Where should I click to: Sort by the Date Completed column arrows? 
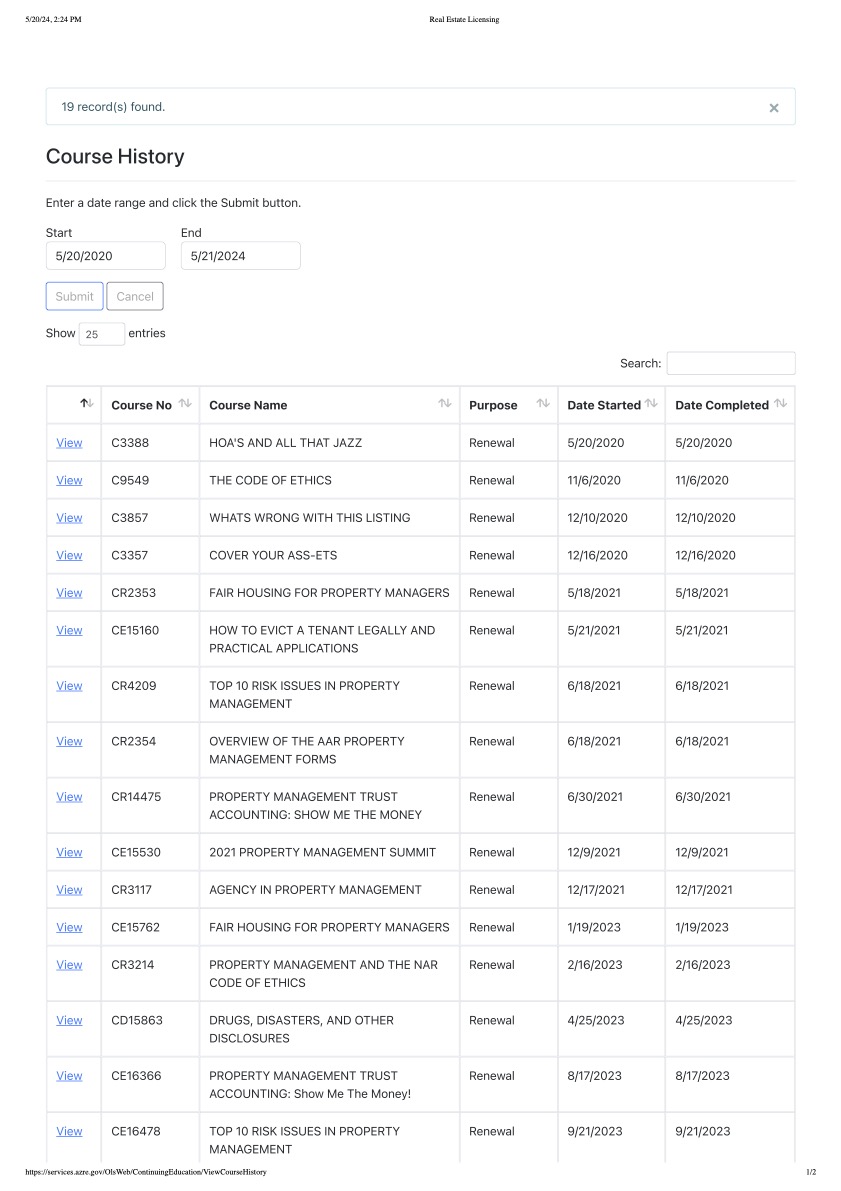[780, 403]
